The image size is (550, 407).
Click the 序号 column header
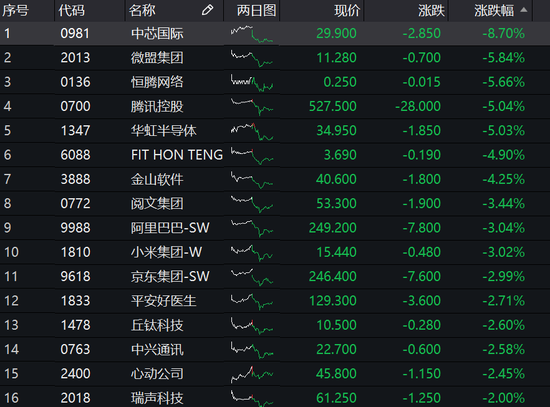point(15,11)
